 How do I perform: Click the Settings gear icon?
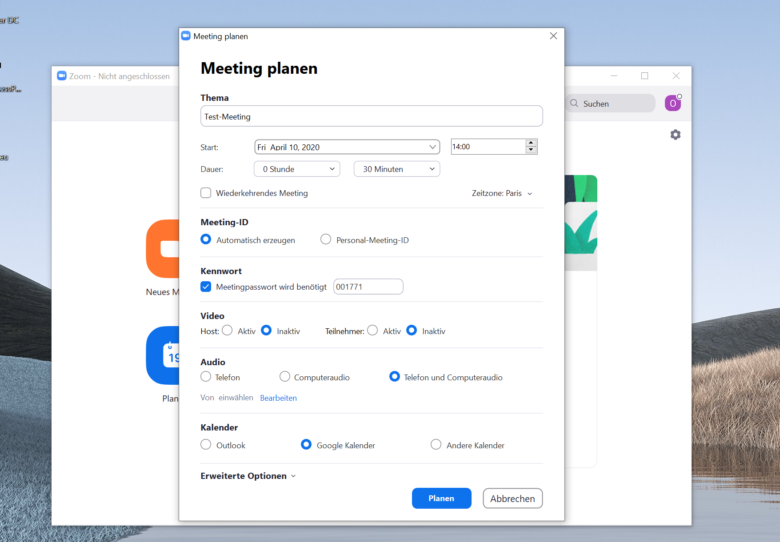coord(675,134)
